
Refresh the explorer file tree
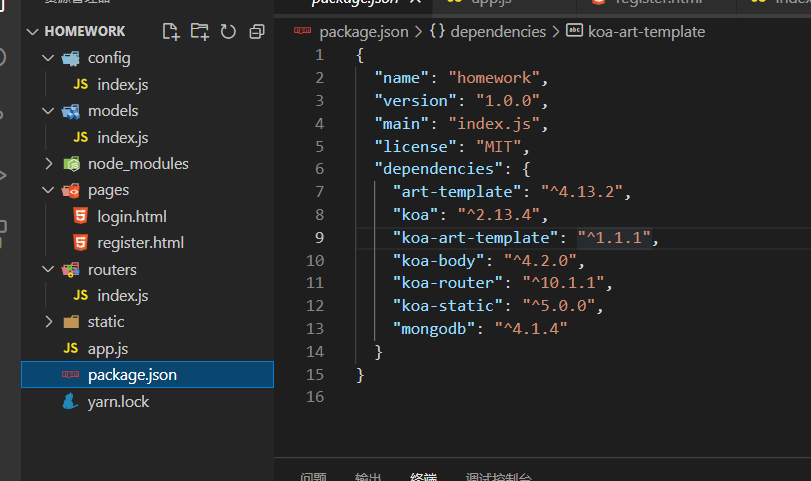(x=228, y=32)
